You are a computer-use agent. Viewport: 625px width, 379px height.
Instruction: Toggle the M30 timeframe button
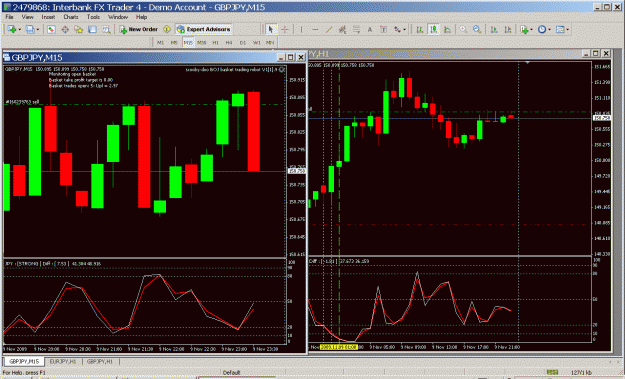[202, 42]
